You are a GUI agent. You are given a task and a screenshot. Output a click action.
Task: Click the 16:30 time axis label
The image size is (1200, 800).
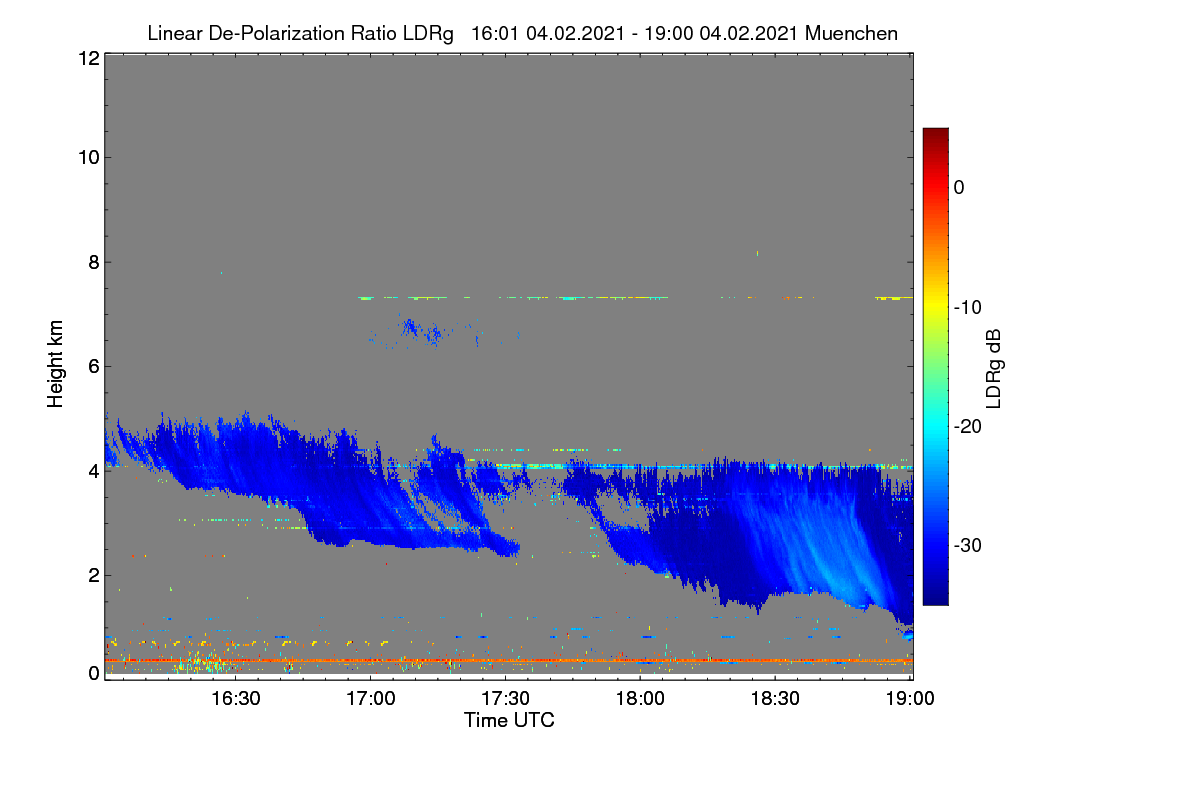tap(235, 698)
